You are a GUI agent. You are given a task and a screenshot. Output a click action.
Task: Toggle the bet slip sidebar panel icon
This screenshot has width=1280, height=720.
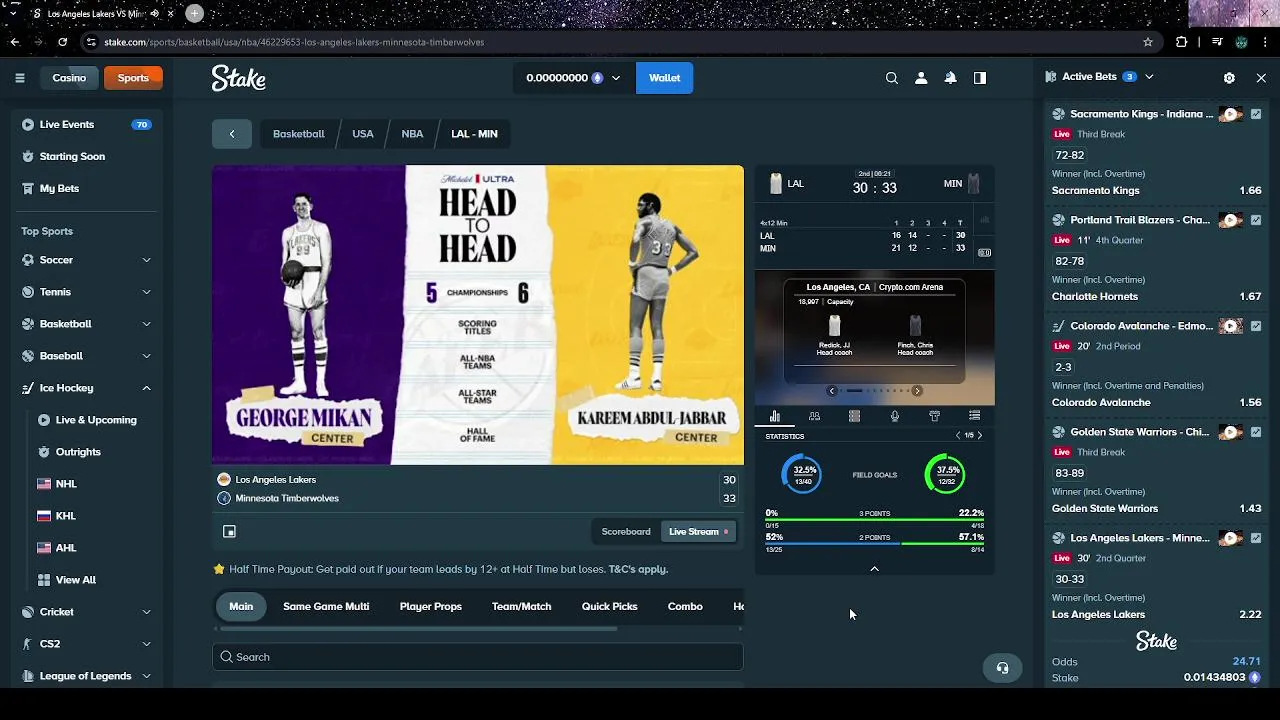click(980, 78)
